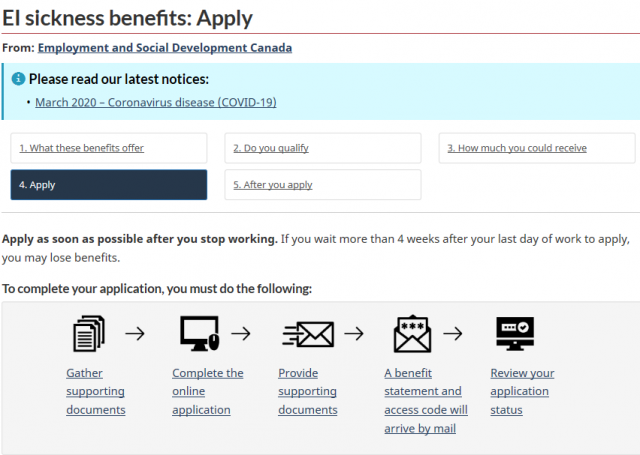640x455 pixels.
Task: Open 'Review your application status' link
Action: [x=522, y=391]
